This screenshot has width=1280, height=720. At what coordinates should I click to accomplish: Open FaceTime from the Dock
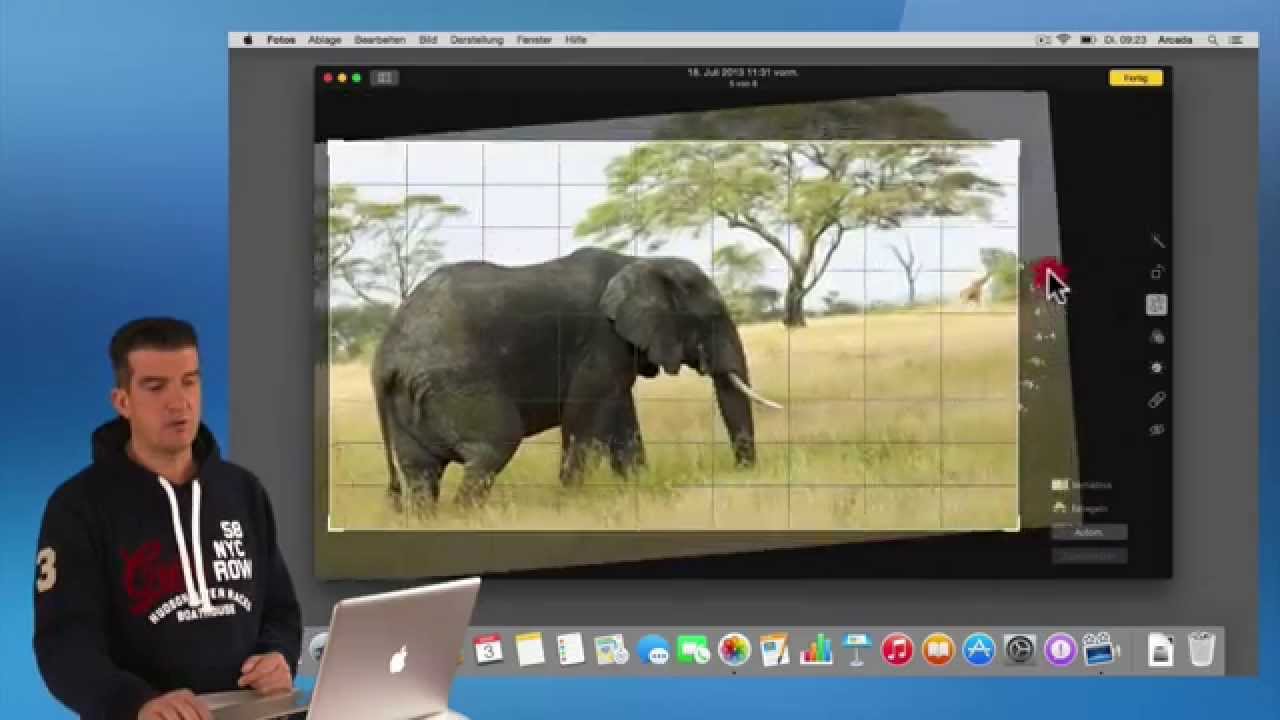693,650
